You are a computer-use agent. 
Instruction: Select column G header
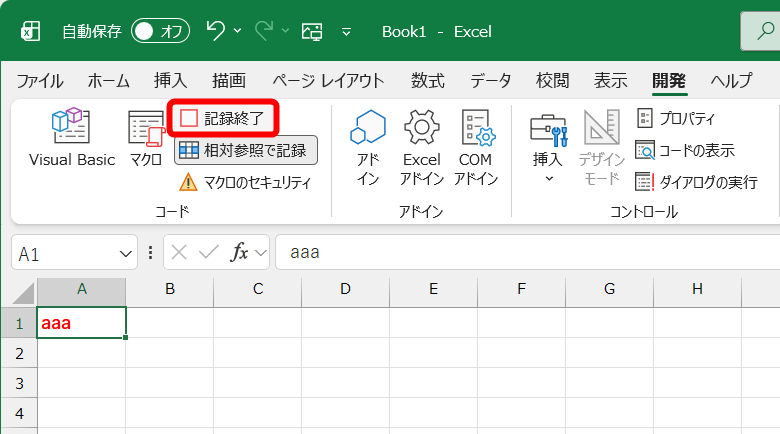click(609, 293)
